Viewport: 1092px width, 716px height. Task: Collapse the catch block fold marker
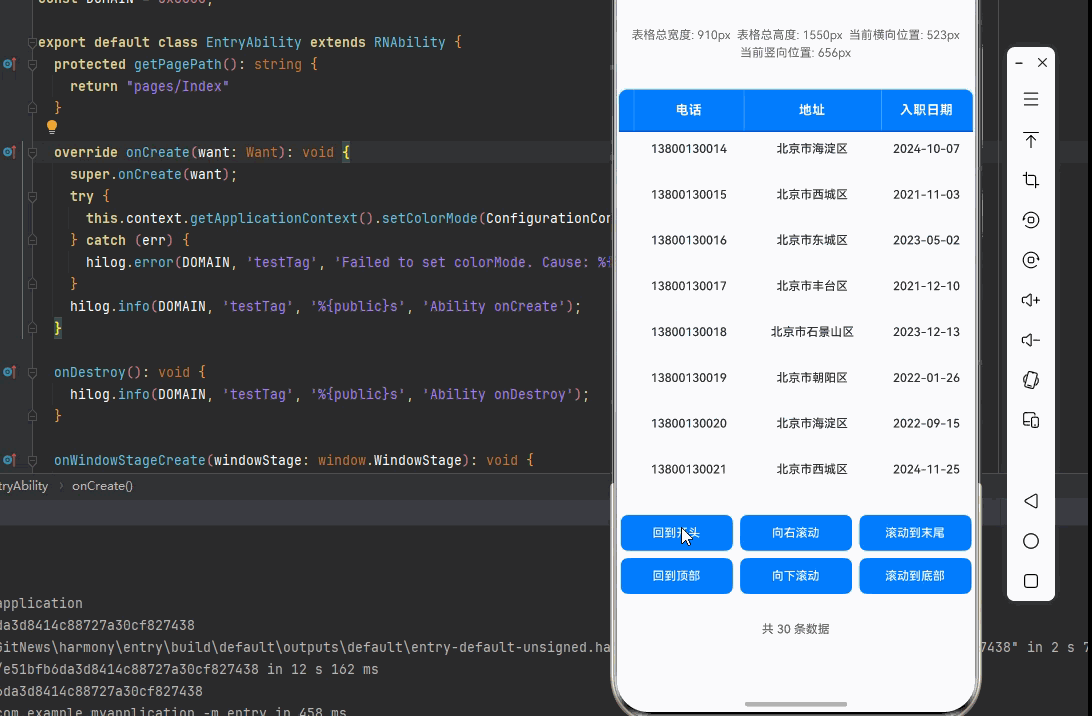pyautogui.click(x=32, y=240)
